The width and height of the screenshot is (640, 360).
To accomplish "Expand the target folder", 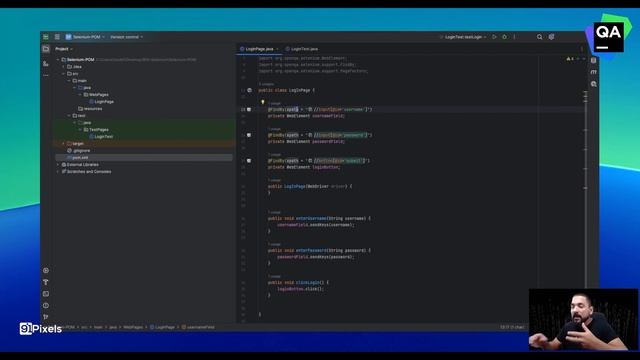I will coord(64,144).
